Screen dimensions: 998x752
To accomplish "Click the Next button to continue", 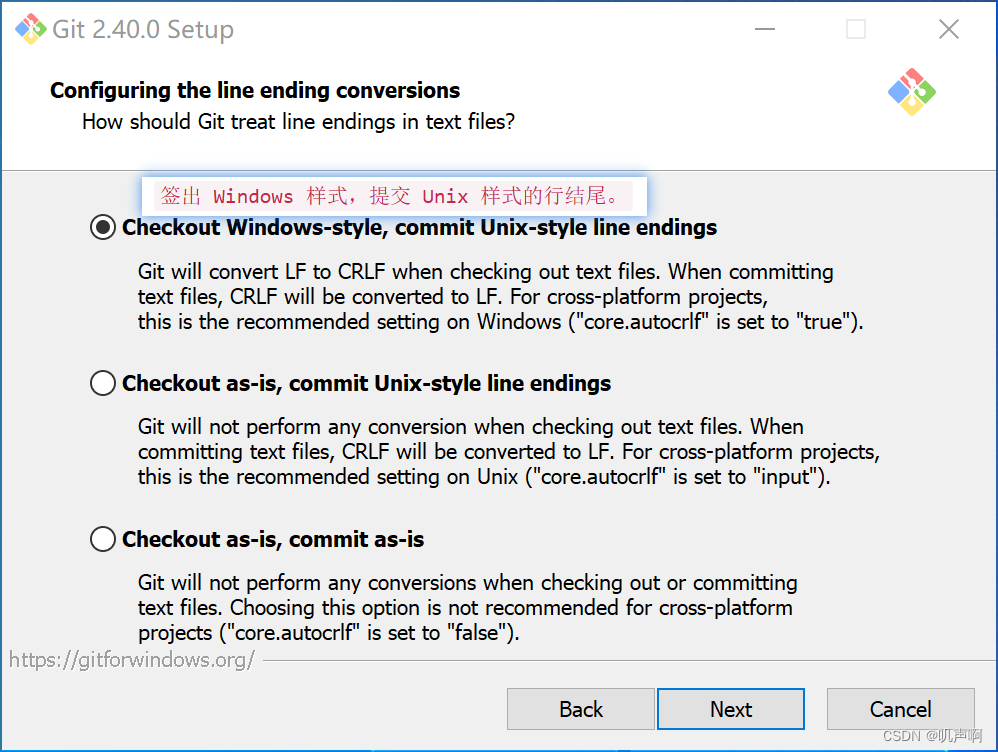I will (730, 709).
